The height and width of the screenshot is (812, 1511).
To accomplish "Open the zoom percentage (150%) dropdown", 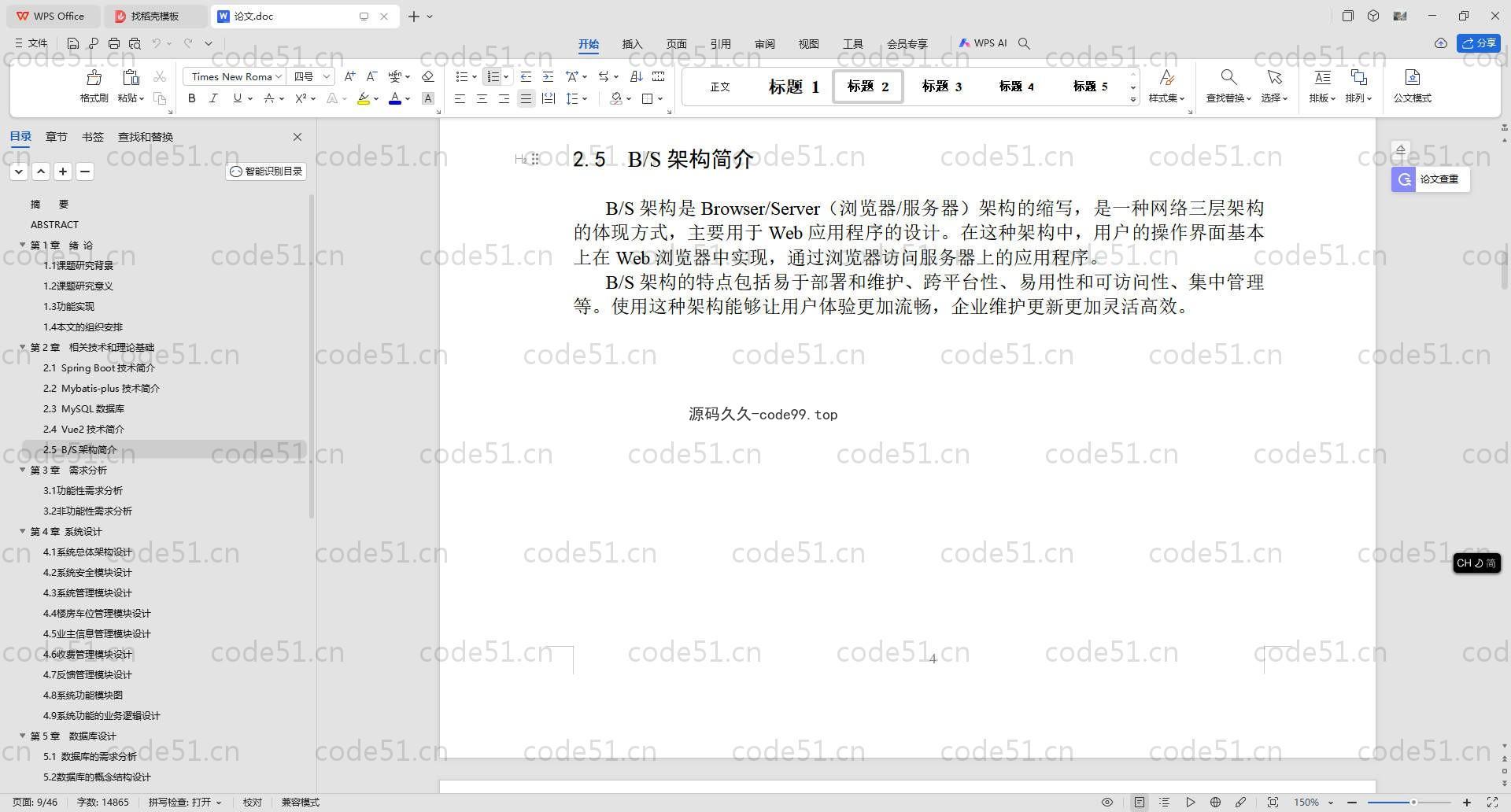I will click(x=1331, y=803).
